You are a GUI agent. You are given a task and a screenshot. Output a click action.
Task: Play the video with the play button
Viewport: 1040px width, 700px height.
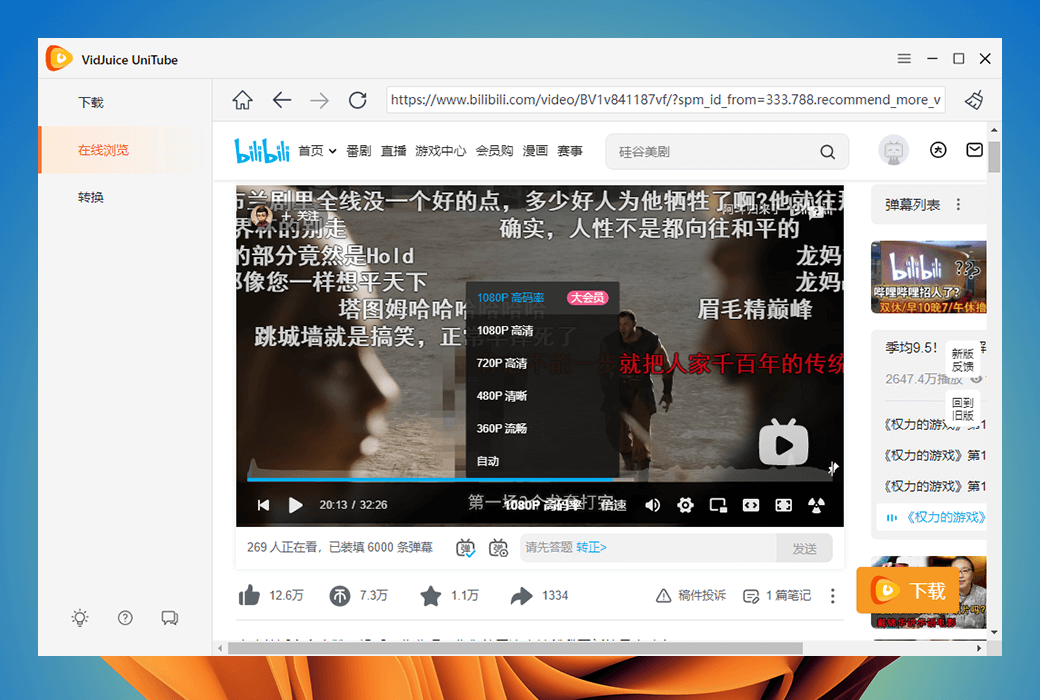coord(295,505)
